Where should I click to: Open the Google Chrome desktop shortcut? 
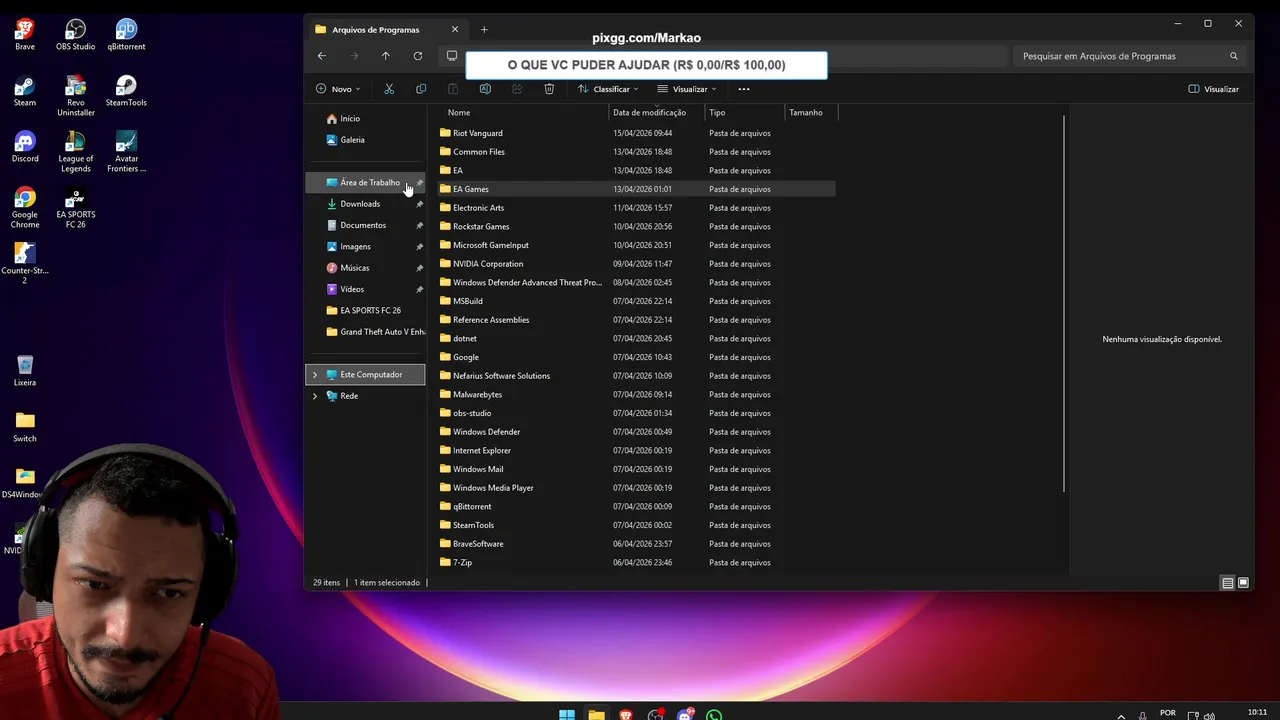point(25,207)
